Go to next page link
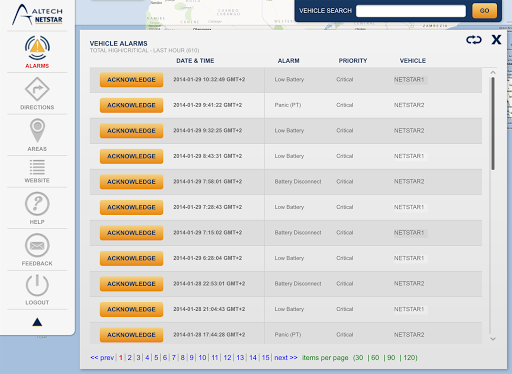This screenshot has width=512, height=374. 286,358
